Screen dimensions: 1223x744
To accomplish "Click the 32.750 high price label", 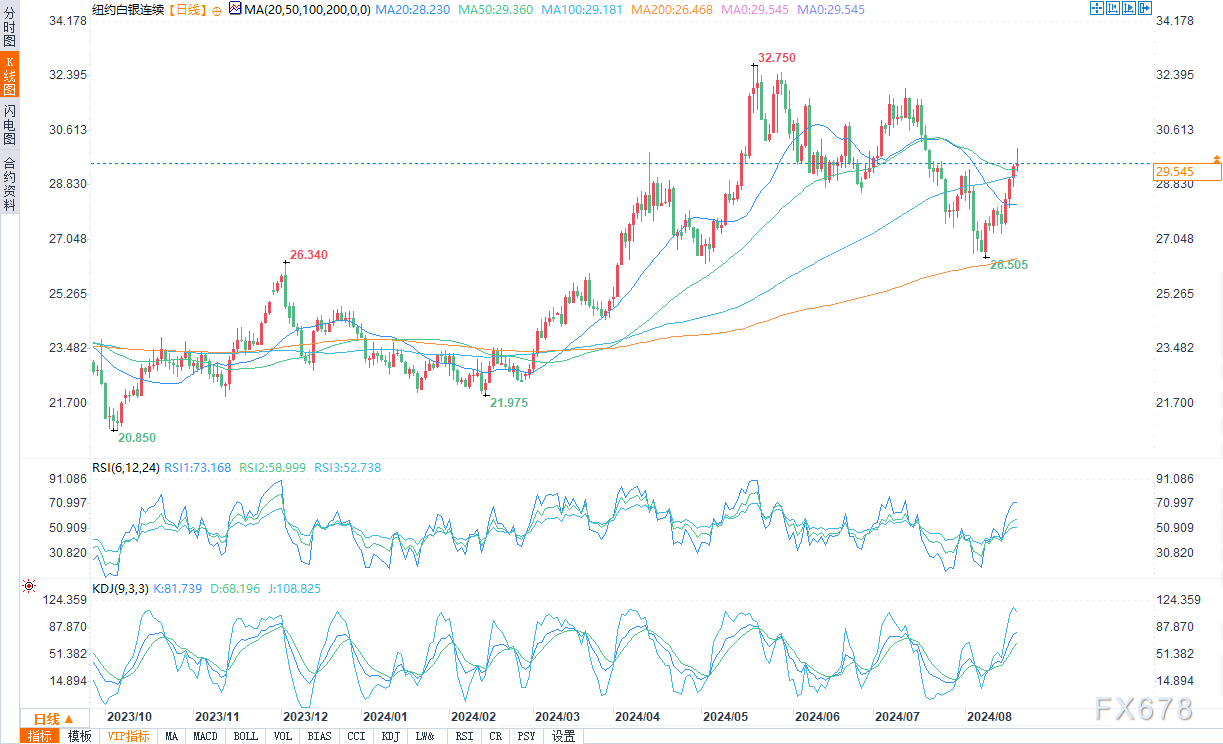I will (777, 58).
